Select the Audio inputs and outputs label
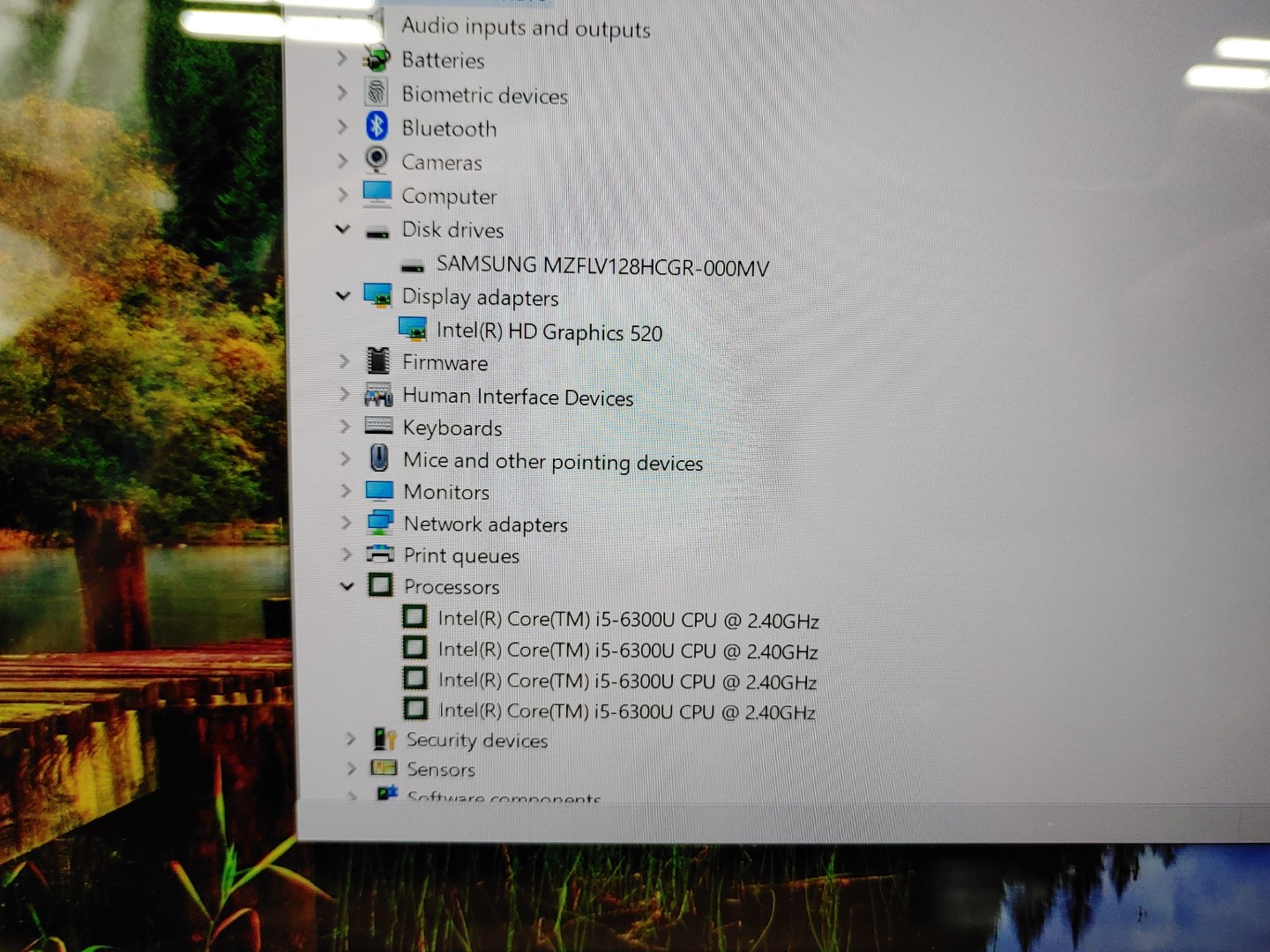Screen dimensions: 1270x952 (x=526, y=27)
